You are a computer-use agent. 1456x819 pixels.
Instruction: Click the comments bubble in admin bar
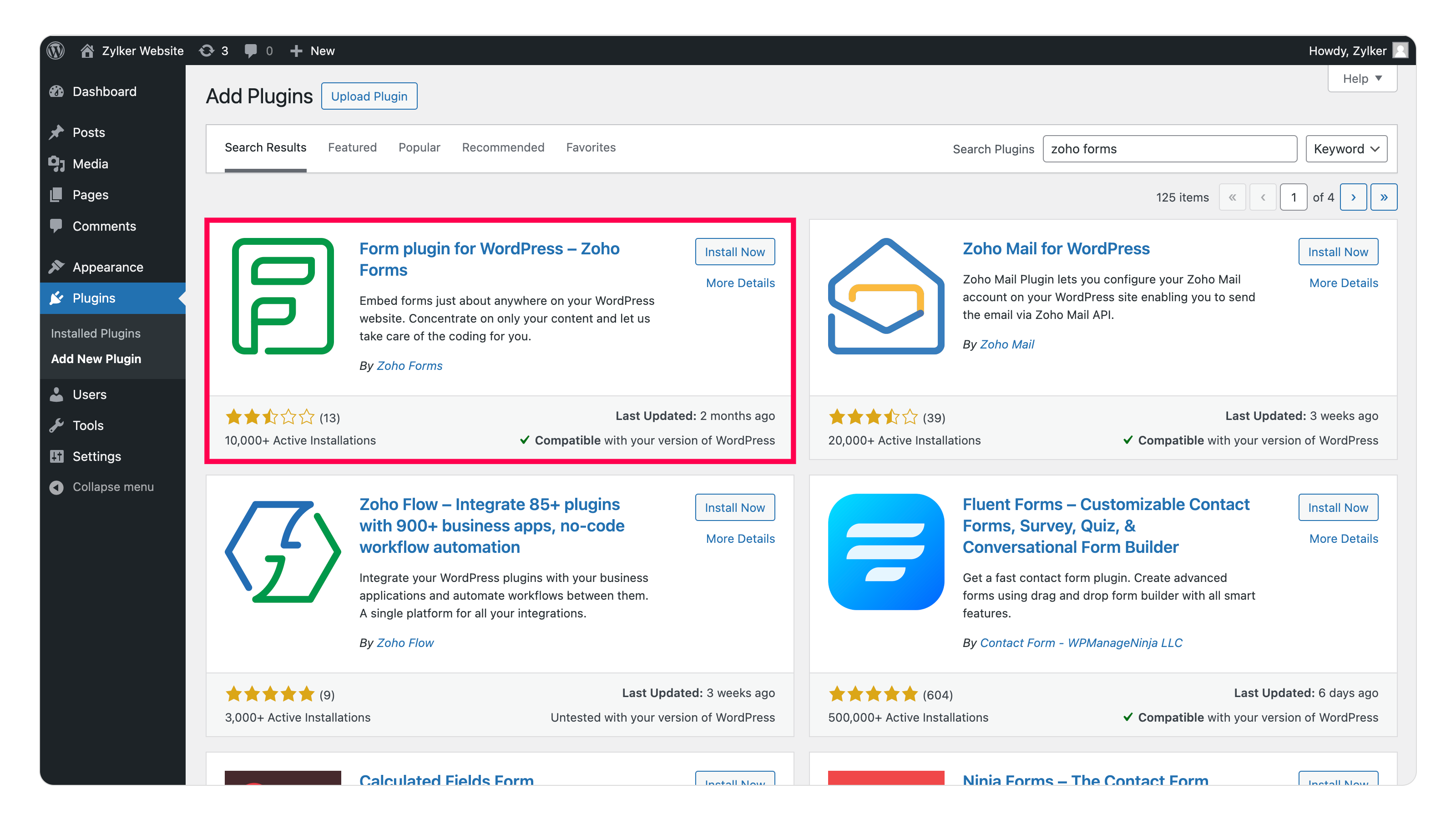click(x=250, y=51)
